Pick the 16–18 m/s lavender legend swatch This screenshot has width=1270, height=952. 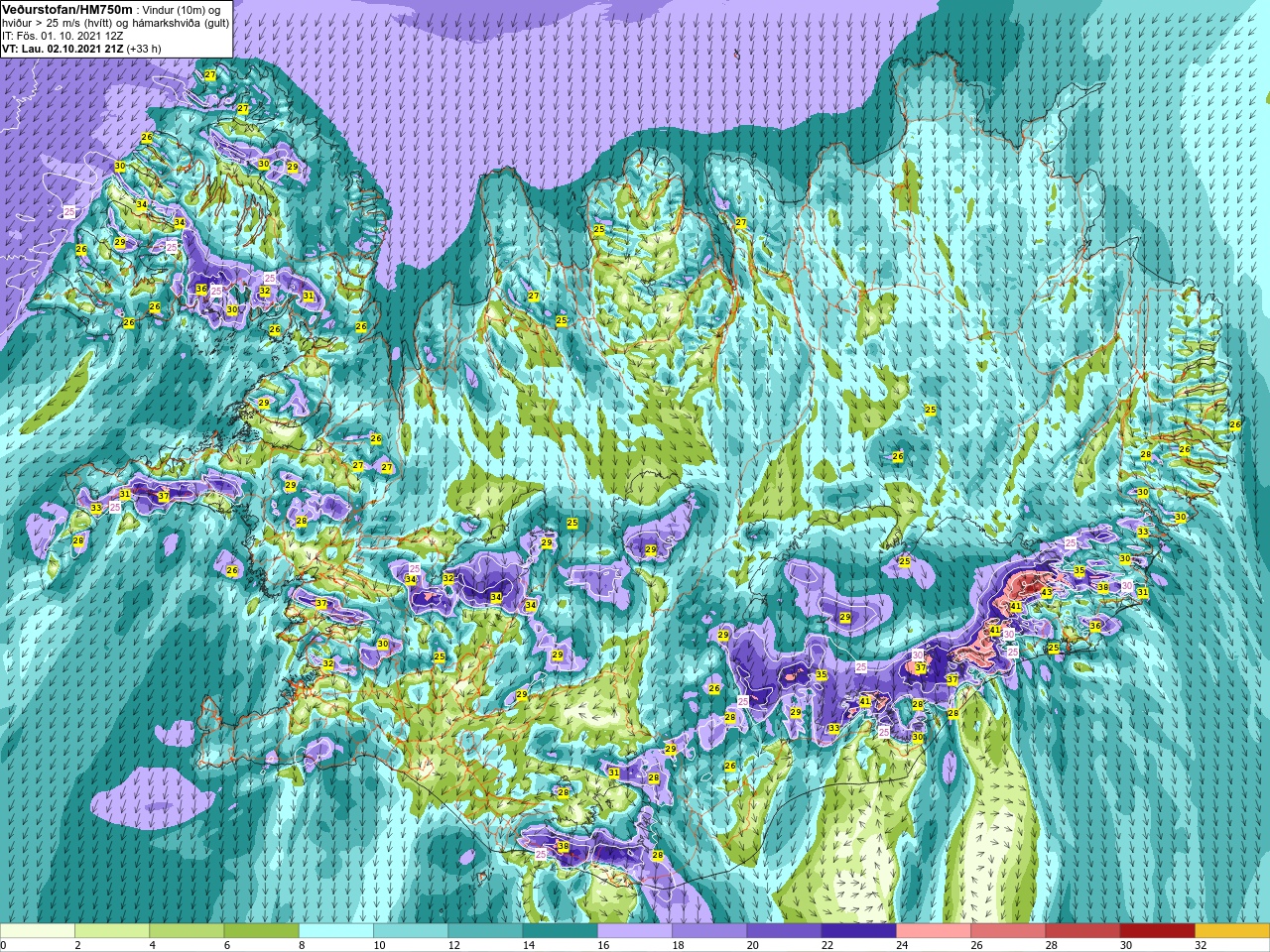coord(635,931)
